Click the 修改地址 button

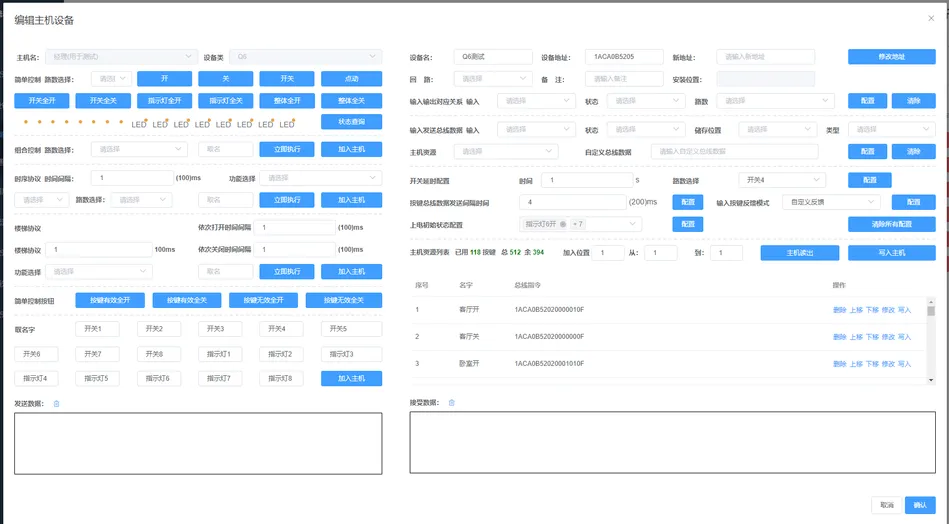[892, 57]
